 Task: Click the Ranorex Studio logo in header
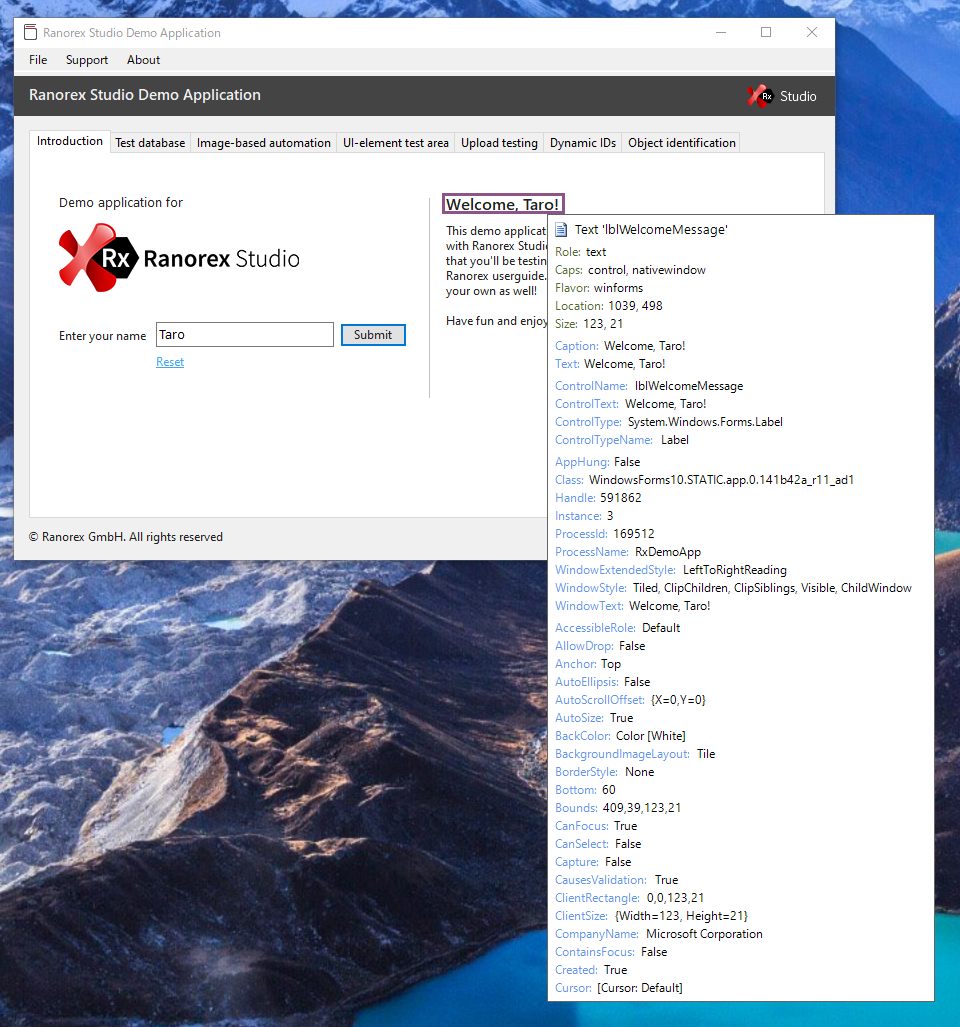[782, 96]
